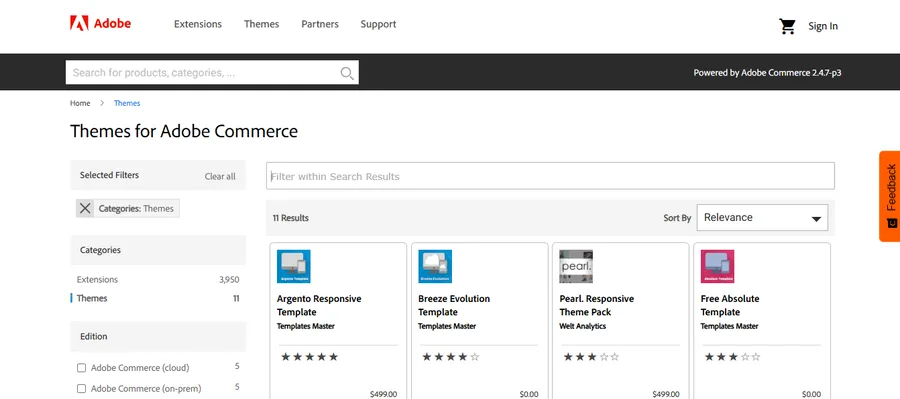Open the Support menu
This screenshot has width=900, height=399.
(x=378, y=24)
